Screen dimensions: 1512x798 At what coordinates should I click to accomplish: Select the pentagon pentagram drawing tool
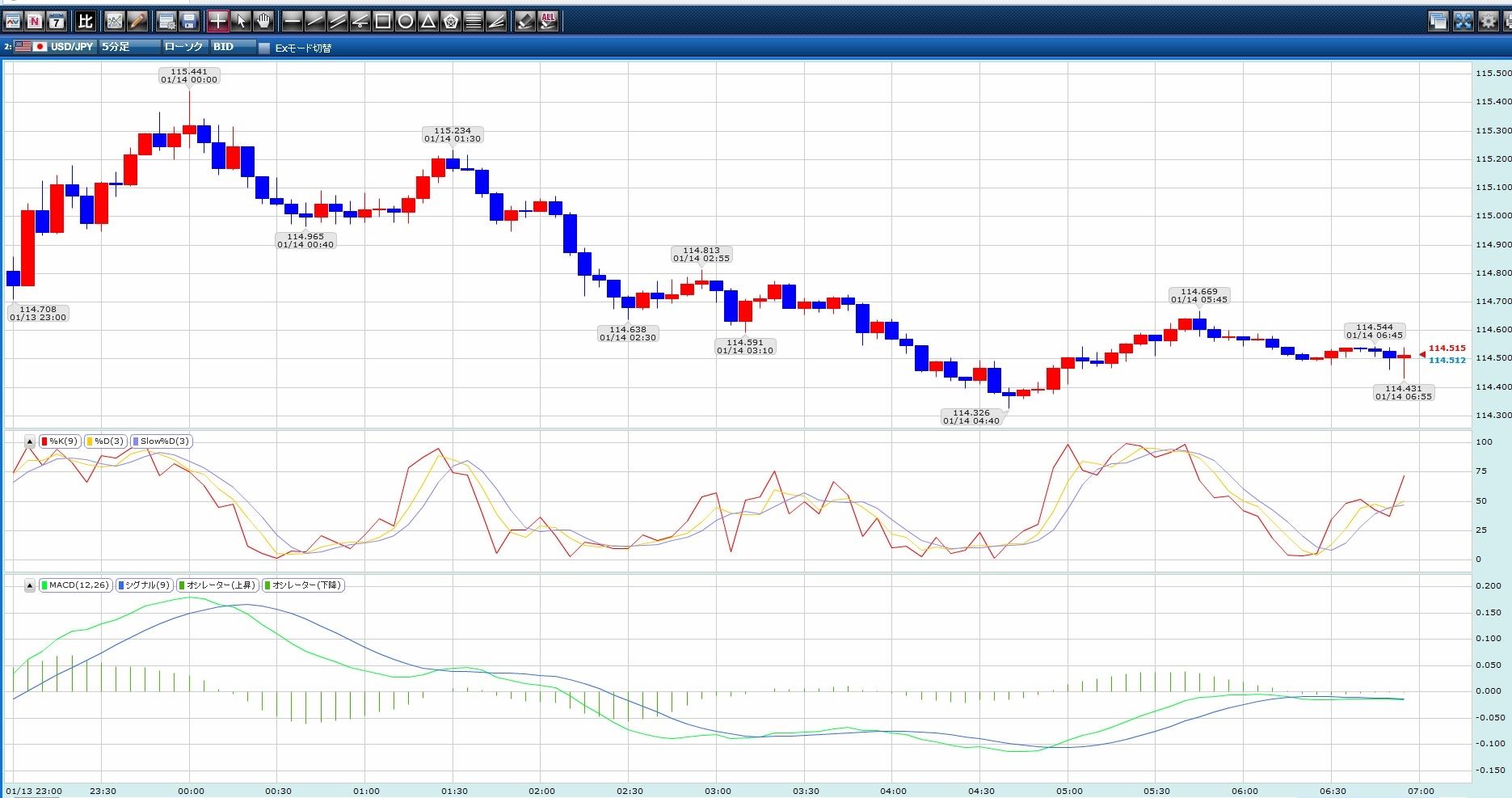coord(451,21)
